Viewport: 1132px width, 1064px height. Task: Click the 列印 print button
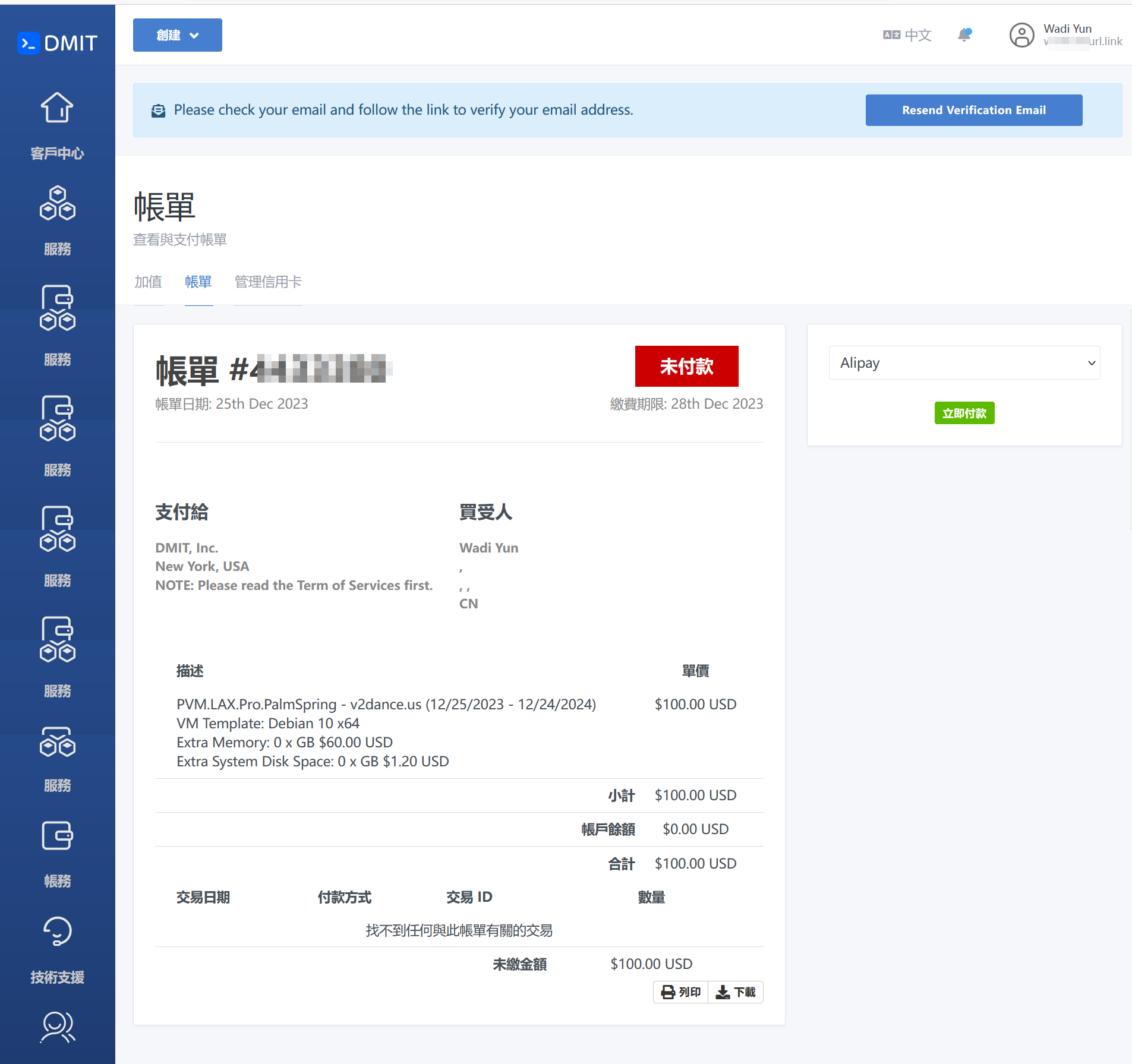click(x=681, y=992)
